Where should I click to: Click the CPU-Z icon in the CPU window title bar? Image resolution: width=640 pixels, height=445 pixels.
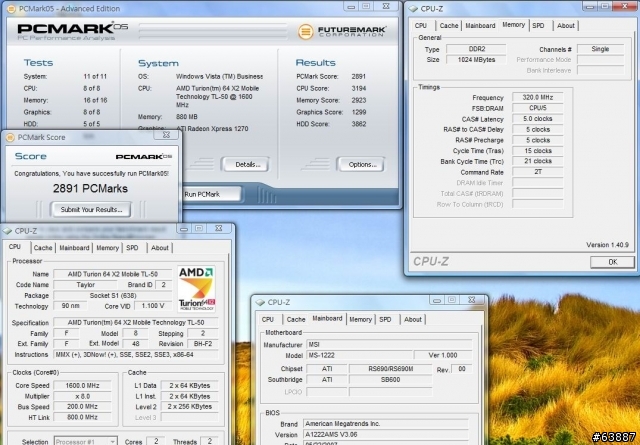click(x=7, y=231)
